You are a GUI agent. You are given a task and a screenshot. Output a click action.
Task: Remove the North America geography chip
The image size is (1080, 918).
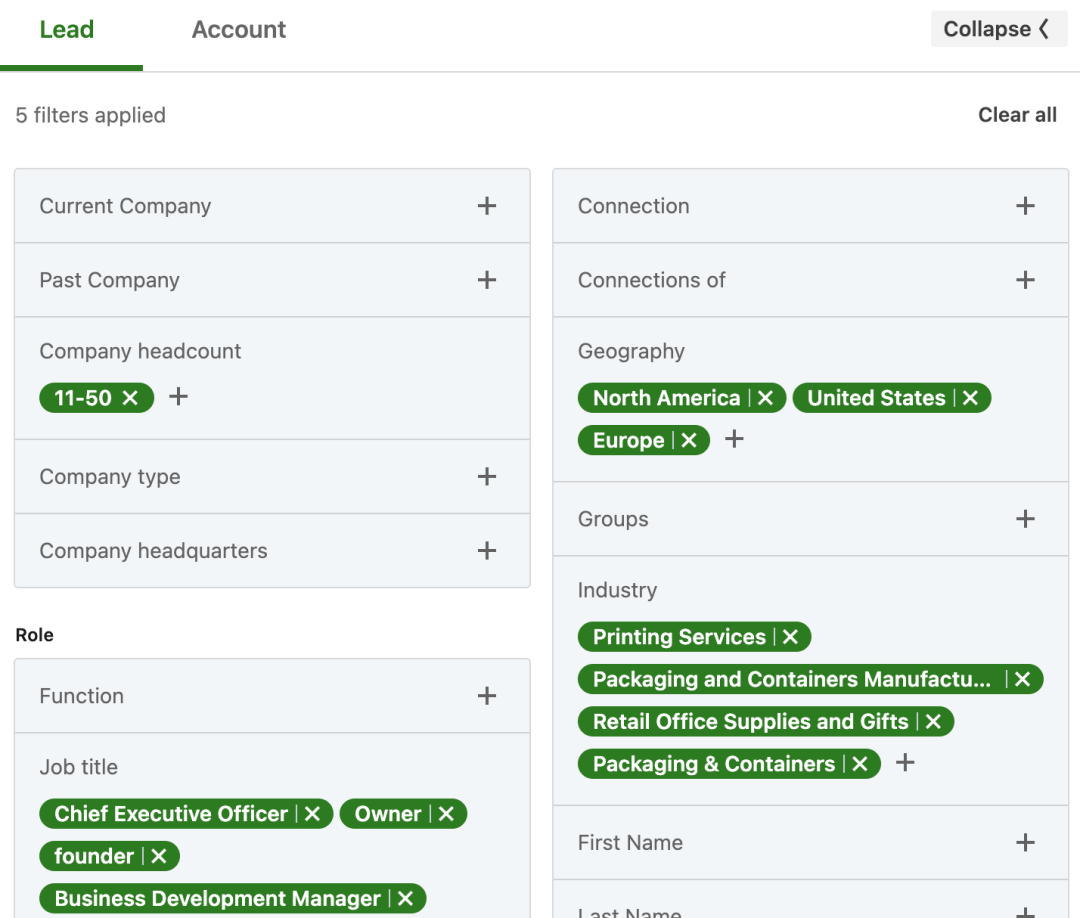(765, 398)
